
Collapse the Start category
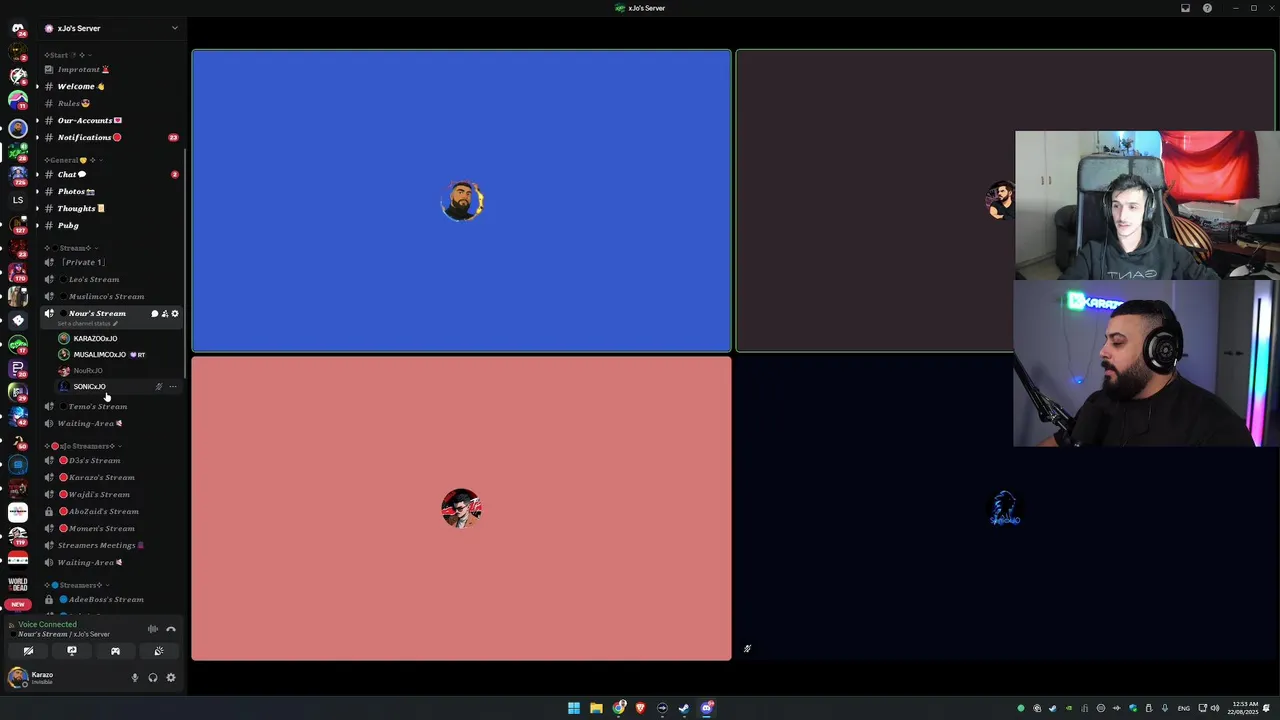pyautogui.click(x=68, y=55)
